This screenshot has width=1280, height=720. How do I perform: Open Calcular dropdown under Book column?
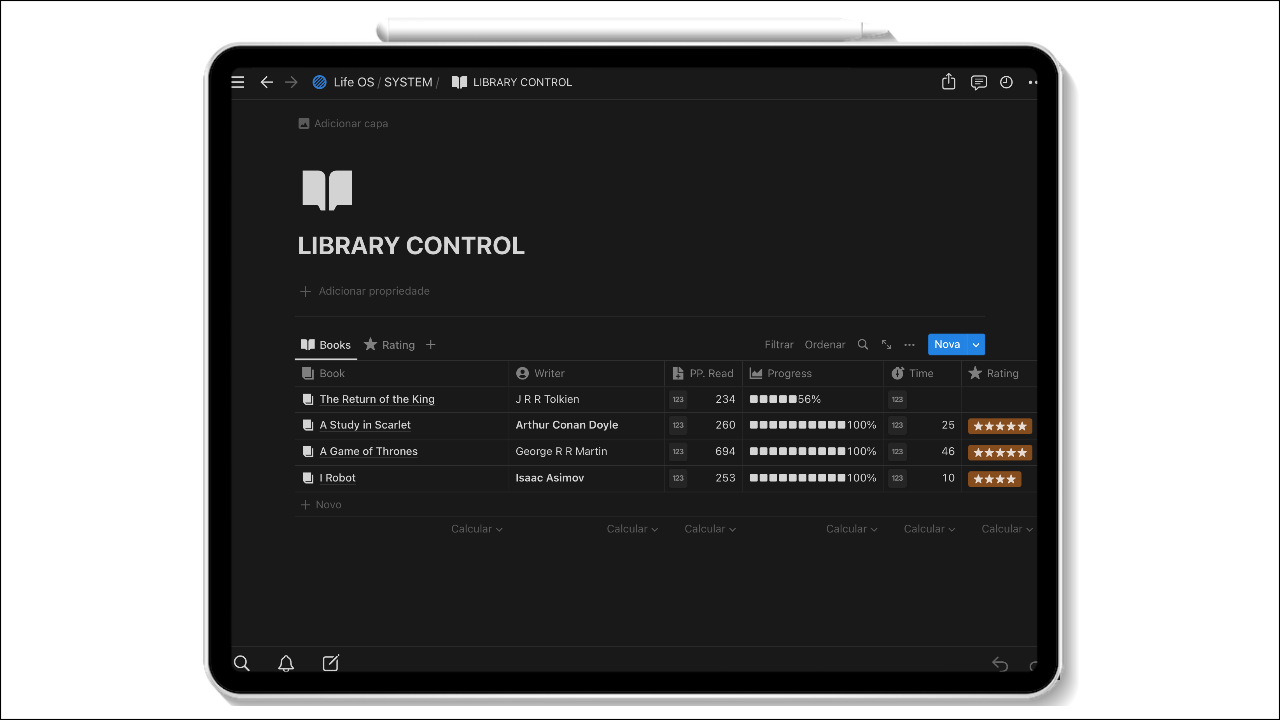point(477,529)
